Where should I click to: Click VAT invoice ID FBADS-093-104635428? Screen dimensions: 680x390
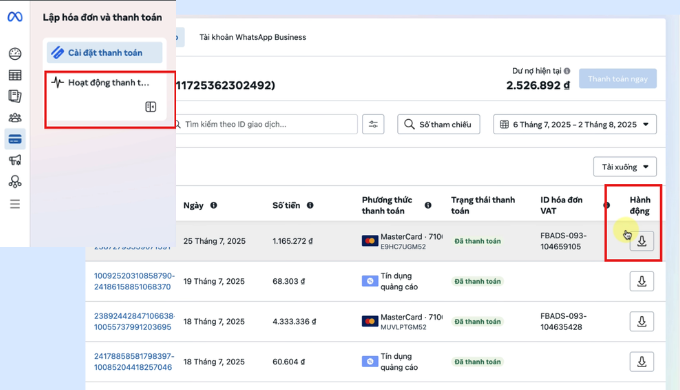click(563, 321)
